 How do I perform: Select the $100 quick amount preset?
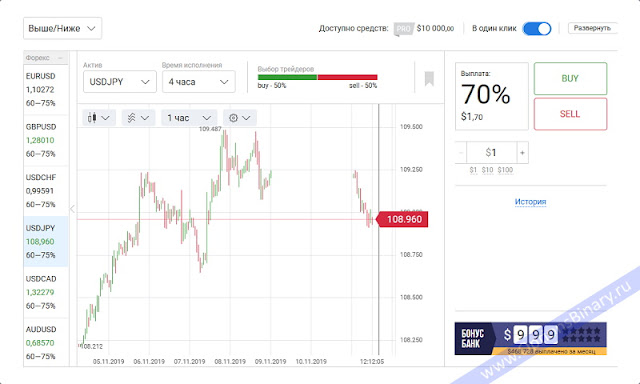click(x=505, y=170)
